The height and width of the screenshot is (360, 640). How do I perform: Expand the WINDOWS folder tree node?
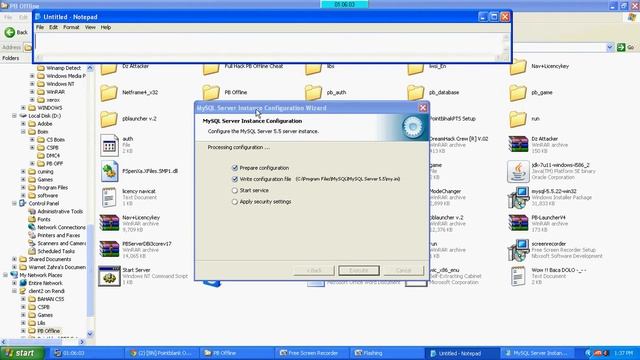point(23,108)
